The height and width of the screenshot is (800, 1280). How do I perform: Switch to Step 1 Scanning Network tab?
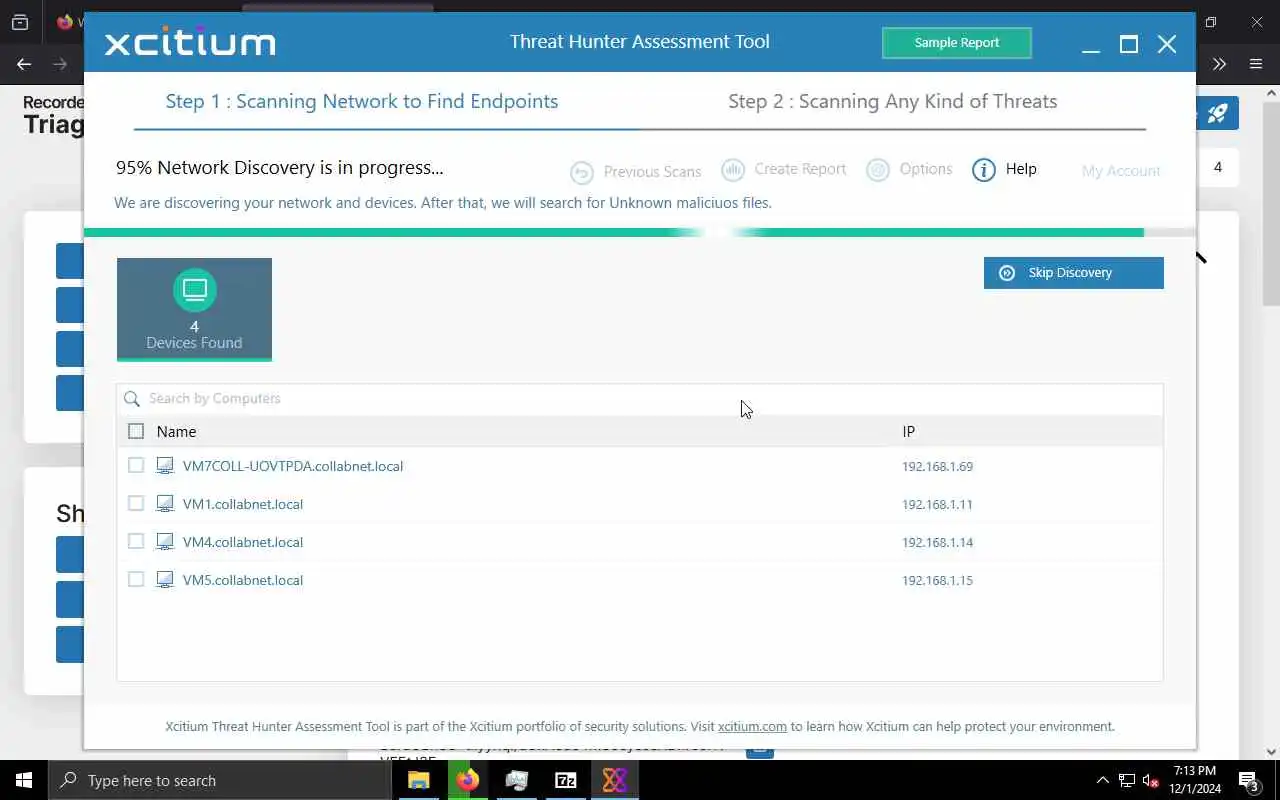point(362,101)
